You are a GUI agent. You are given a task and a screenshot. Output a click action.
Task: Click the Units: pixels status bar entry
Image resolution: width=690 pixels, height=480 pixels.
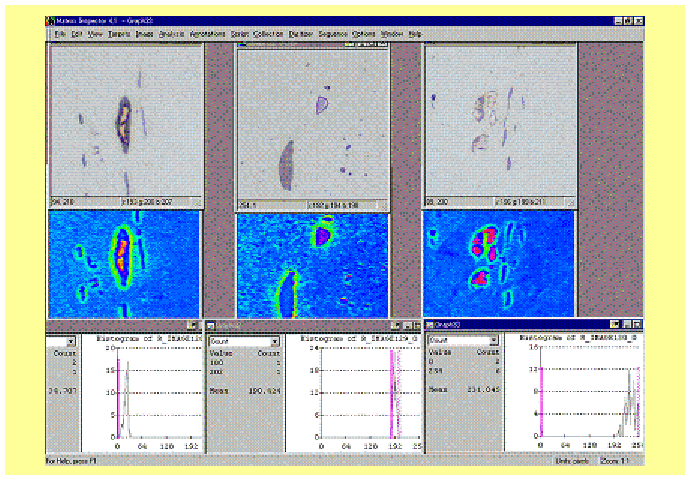click(x=572, y=461)
